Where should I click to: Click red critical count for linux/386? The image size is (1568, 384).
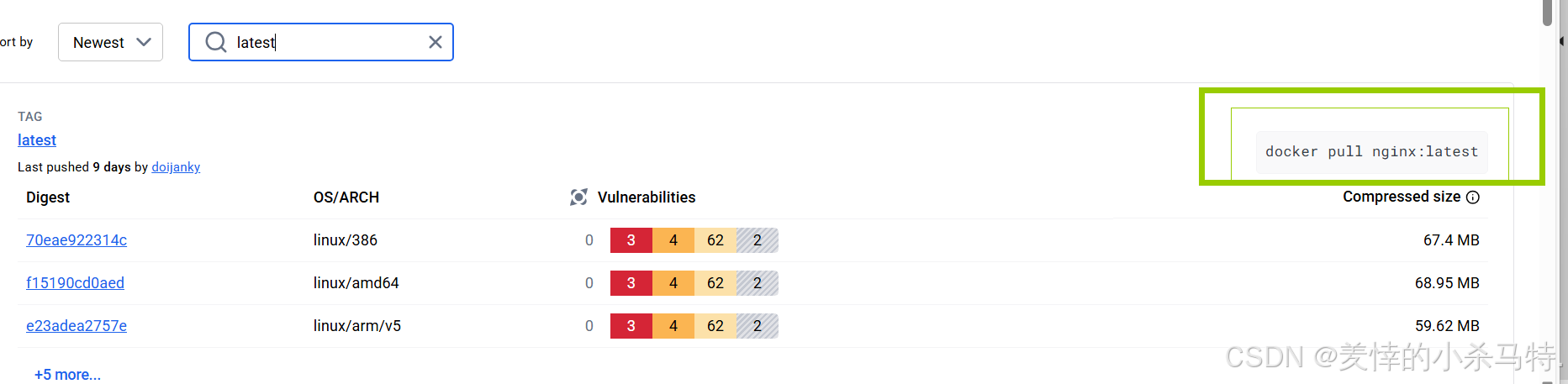pyautogui.click(x=631, y=240)
